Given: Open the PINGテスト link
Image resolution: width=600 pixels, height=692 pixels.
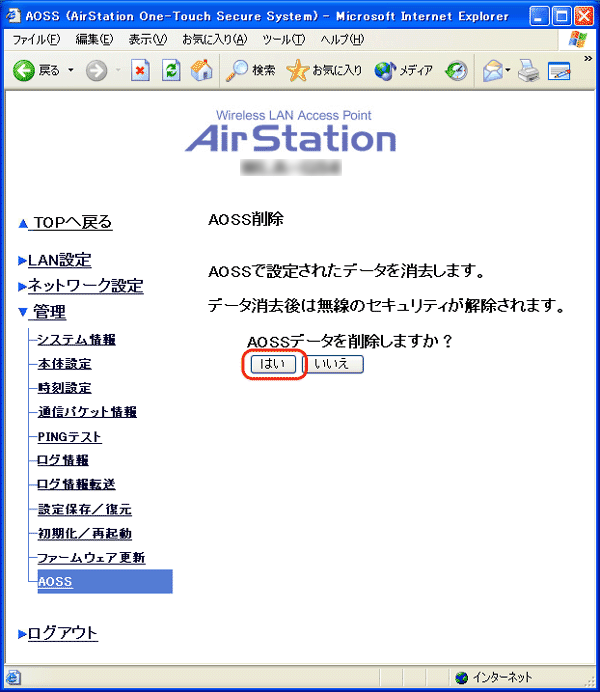Looking at the screenshot, I should click(x=70, y=437).
